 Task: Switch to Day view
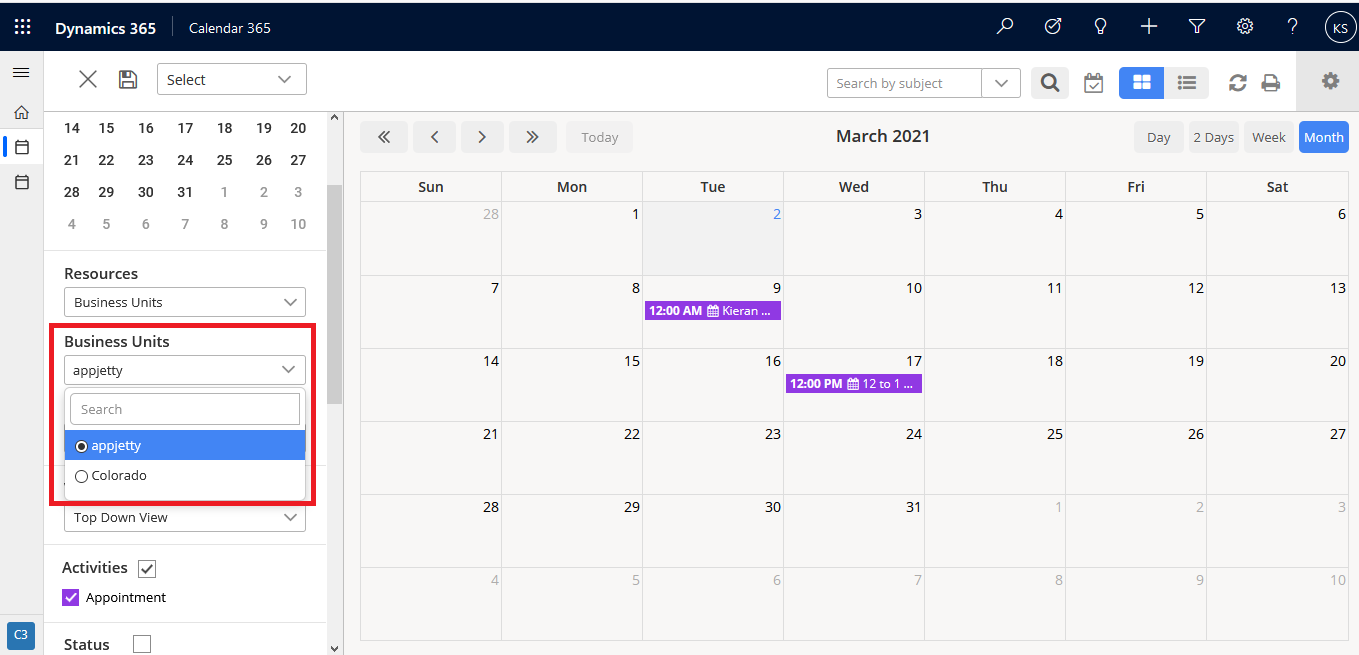[x=1159, y=137]
